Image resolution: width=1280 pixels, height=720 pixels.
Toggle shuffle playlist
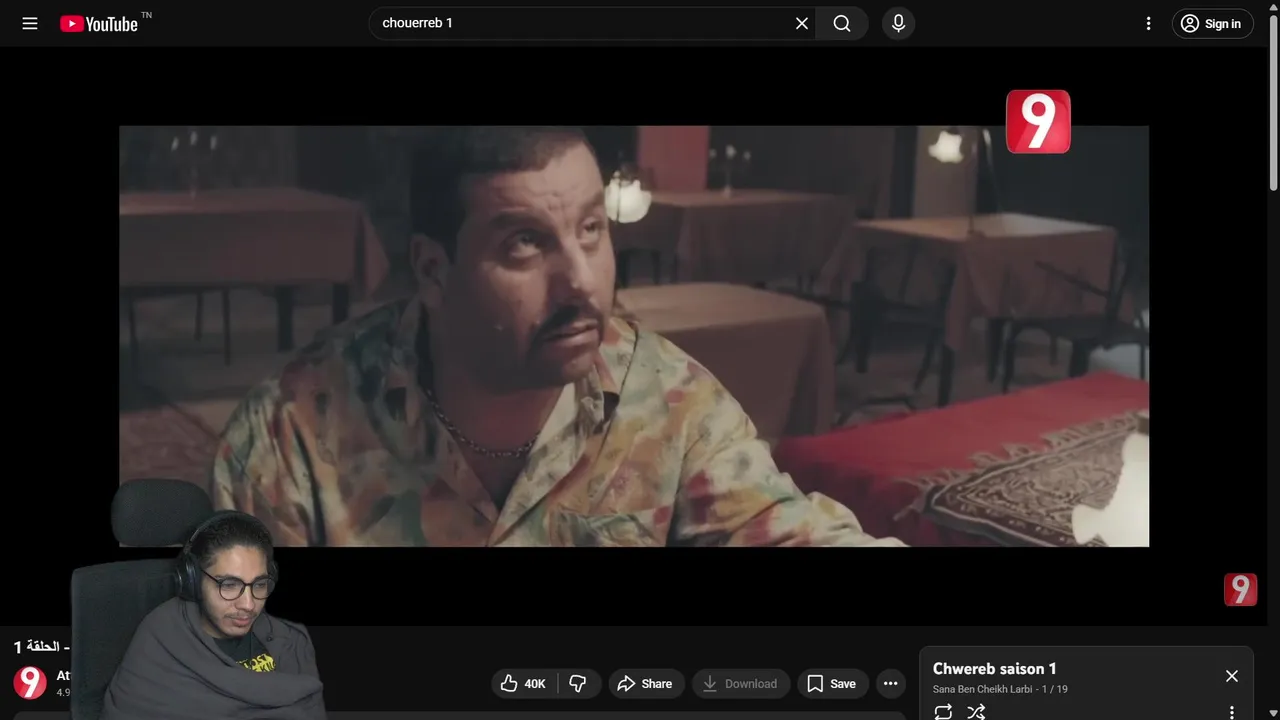976,711
